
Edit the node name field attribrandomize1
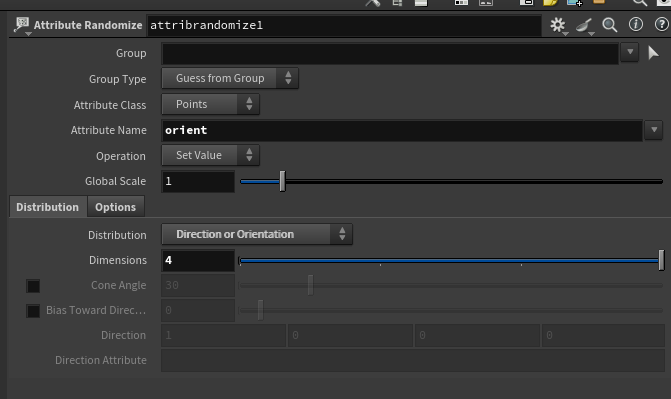click(344, 25)
